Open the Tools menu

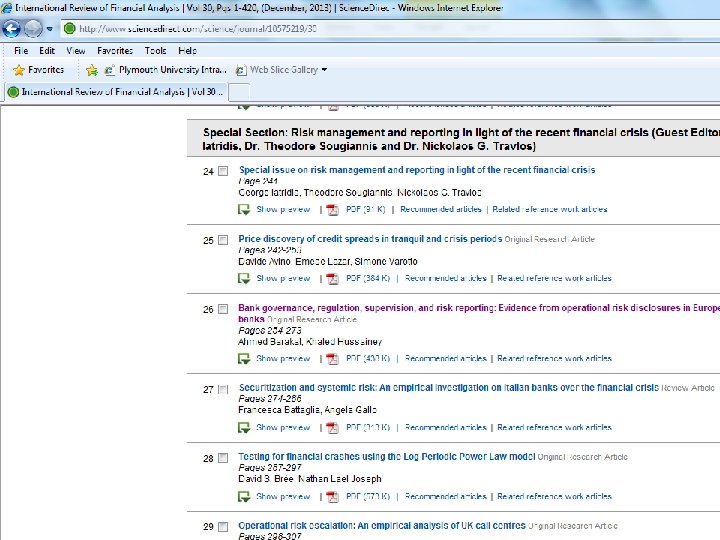(155, 51)
